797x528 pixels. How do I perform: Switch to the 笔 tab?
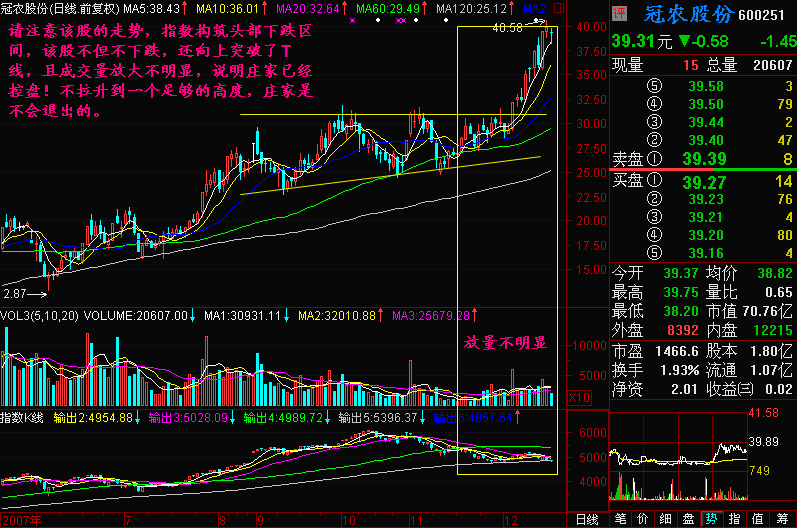(621, 519)
